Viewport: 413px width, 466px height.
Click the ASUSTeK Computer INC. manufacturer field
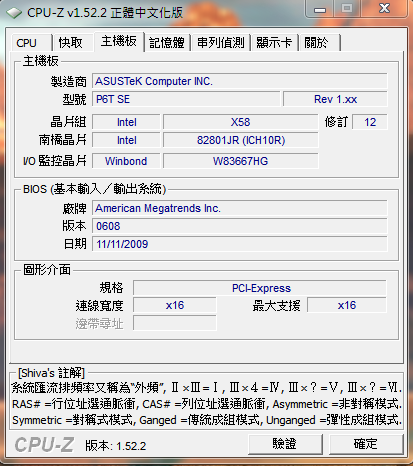click(240, 81)
